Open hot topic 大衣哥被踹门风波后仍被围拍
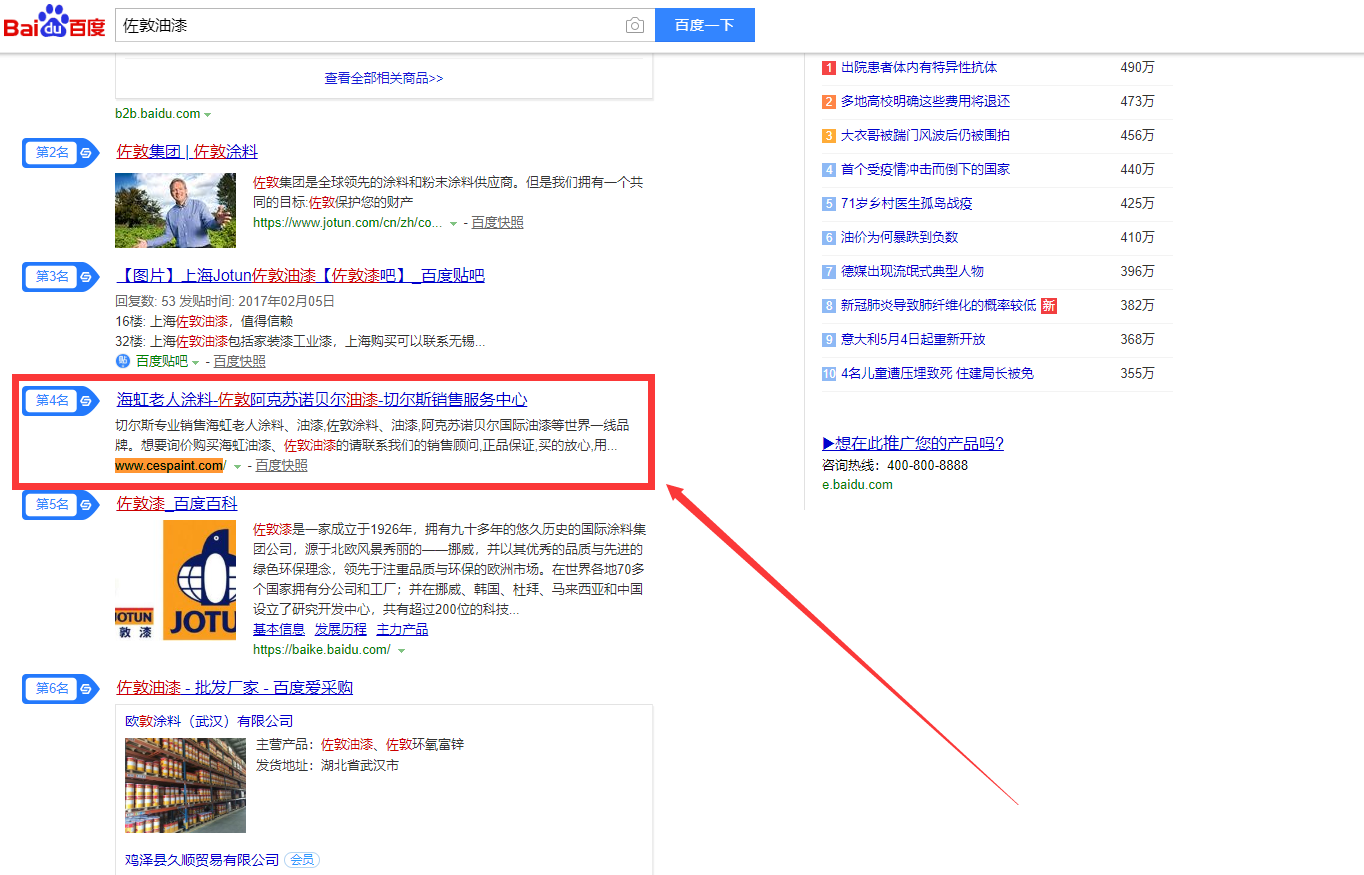Screen dimensions: 1364x875 point(925,136)
